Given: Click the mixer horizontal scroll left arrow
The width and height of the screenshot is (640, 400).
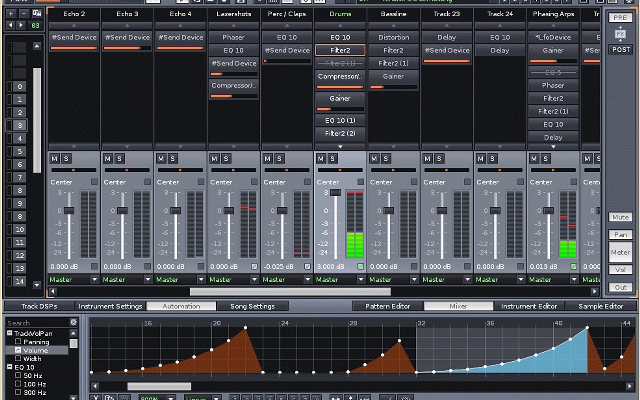Looking at the screenshot, I should tap(53, 291).
